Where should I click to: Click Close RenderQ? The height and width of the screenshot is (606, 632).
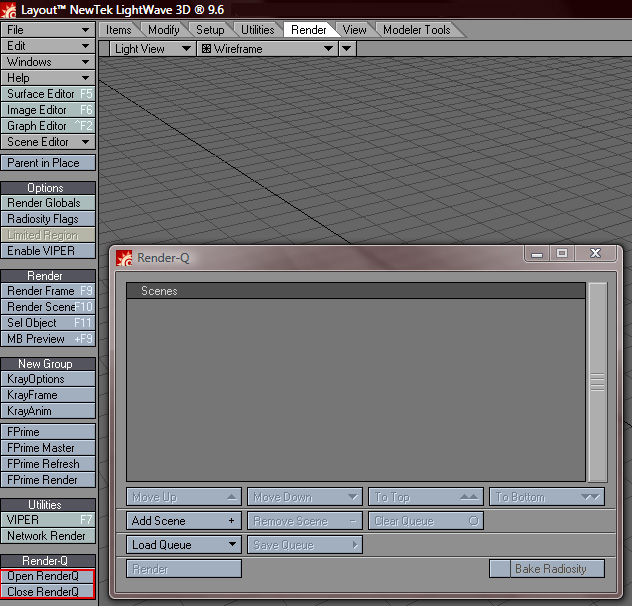(x=48, y=591)
